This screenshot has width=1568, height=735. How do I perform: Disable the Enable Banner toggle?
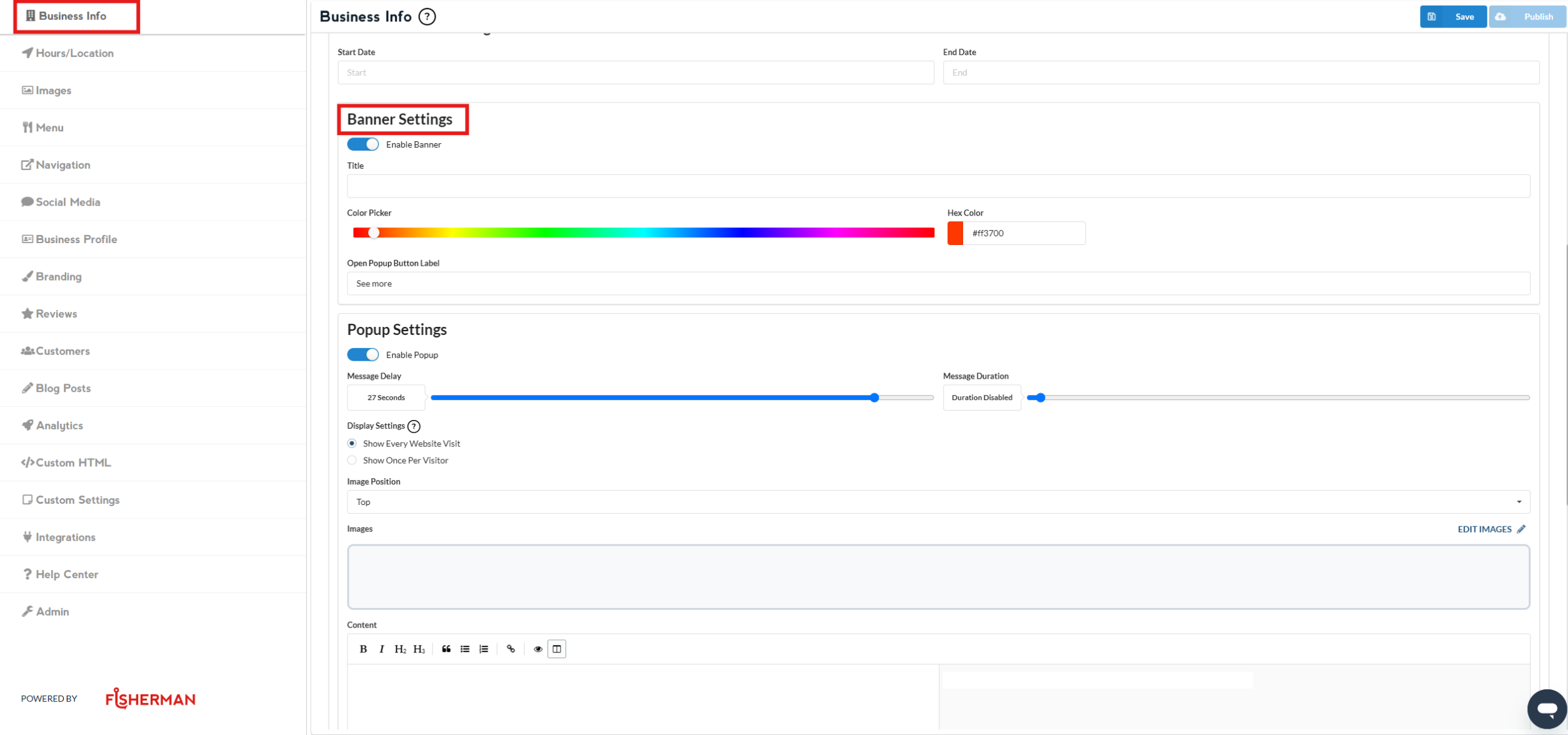coord(363,144)
